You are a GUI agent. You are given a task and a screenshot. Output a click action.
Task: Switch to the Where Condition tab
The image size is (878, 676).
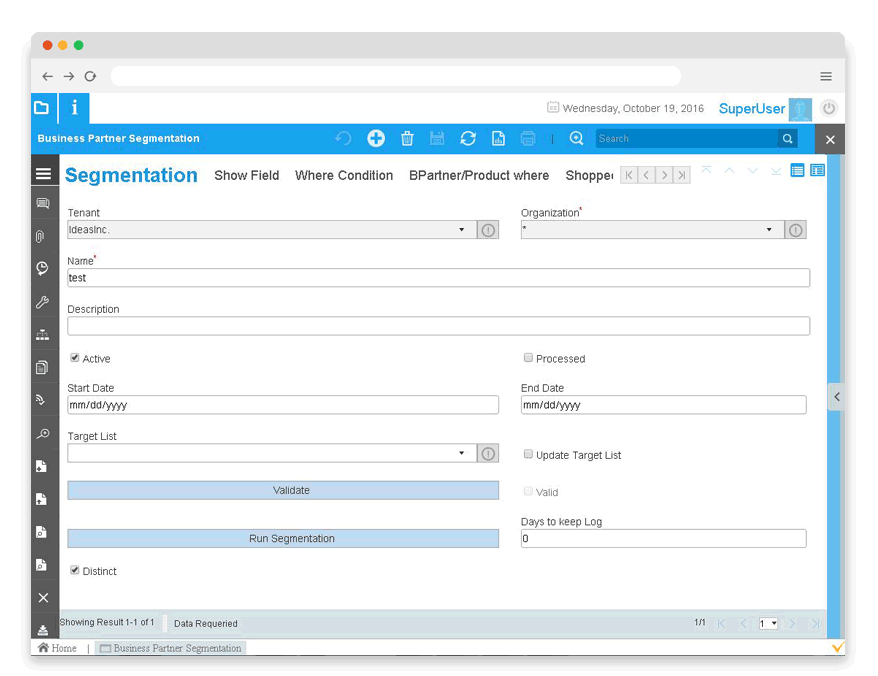[x=343, y=176]
